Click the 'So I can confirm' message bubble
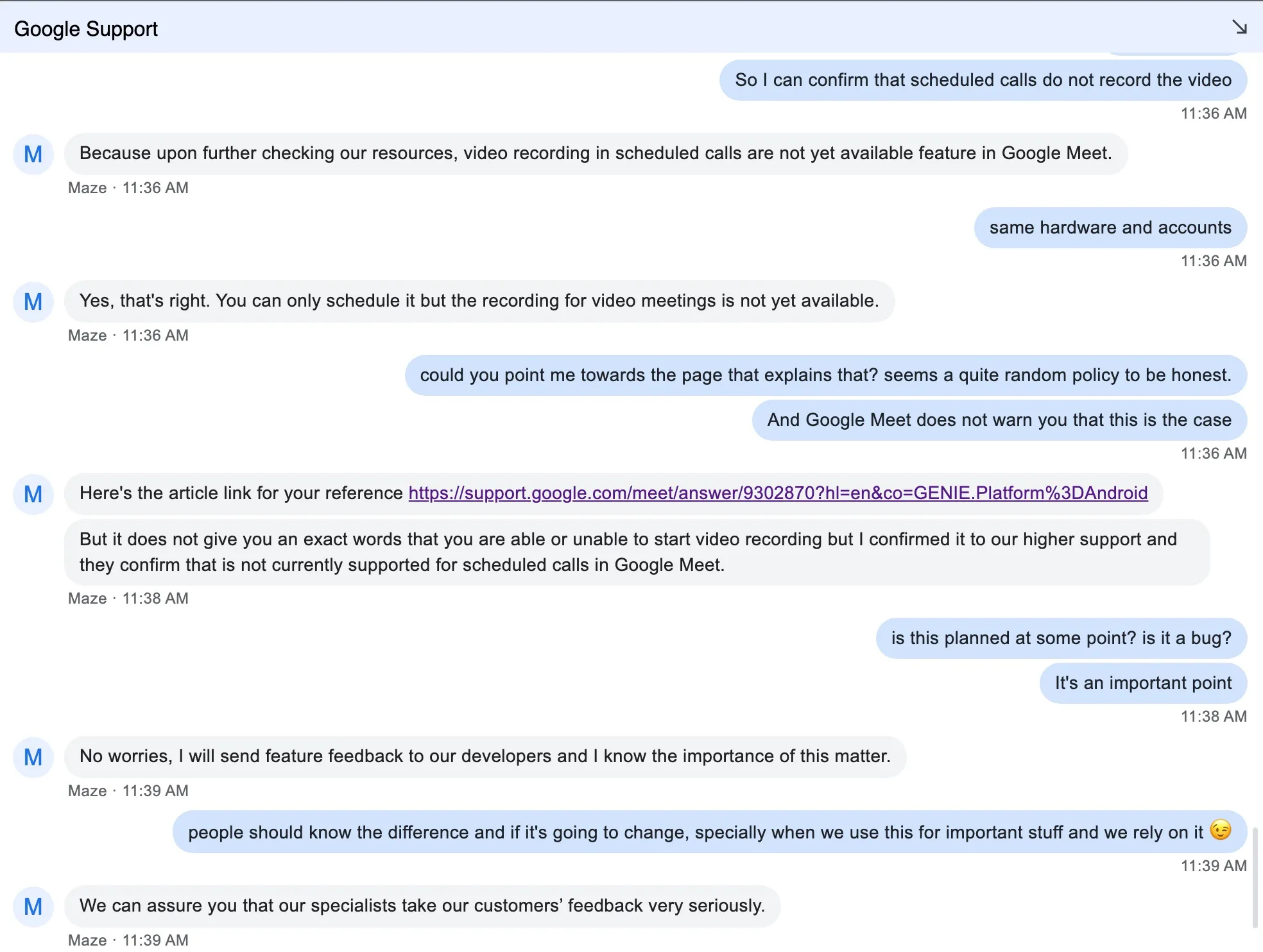The image size is (1263, 952). [x=983, y=80]
